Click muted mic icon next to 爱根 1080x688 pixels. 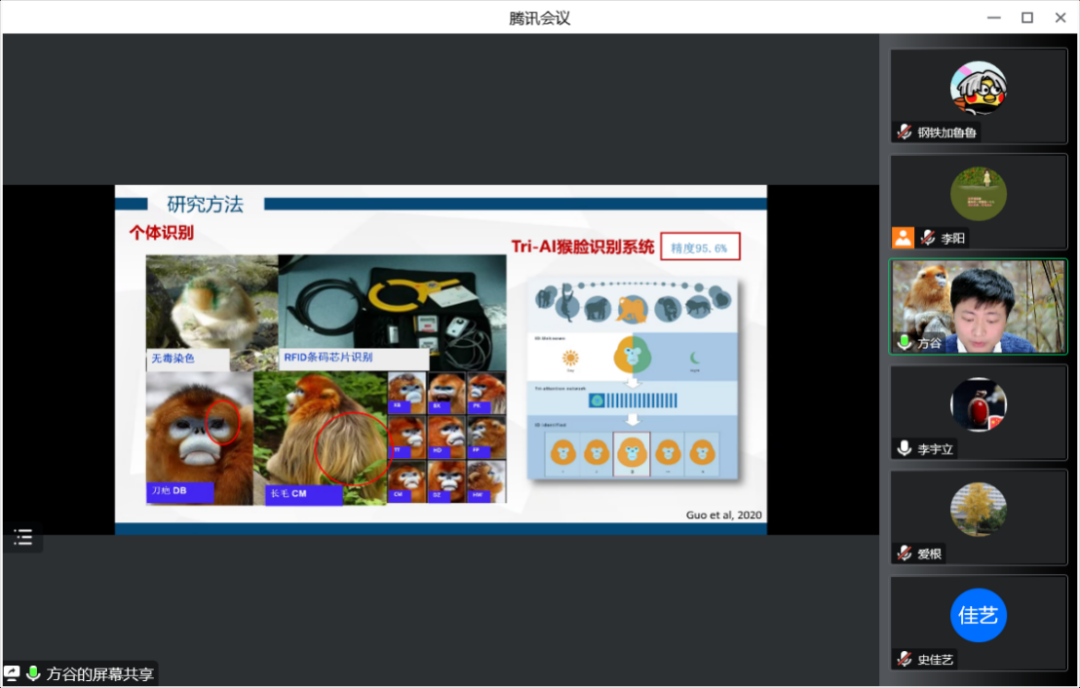click(904, 553)
